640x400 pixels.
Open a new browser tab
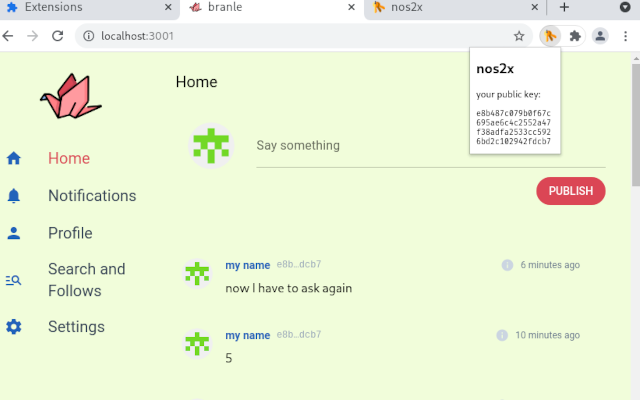point(564,7)
